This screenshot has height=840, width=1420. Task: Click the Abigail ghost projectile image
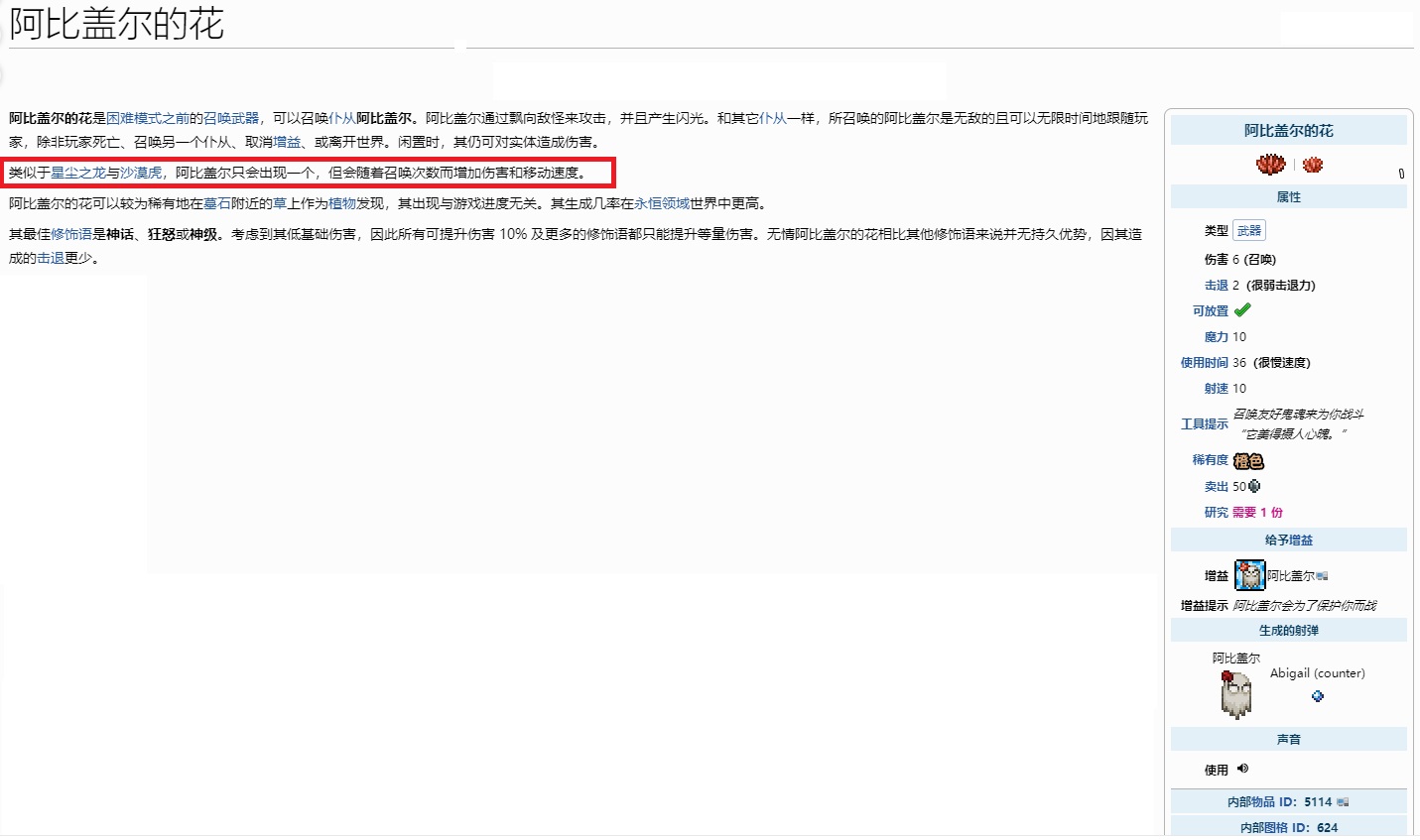click(1235, 693)
